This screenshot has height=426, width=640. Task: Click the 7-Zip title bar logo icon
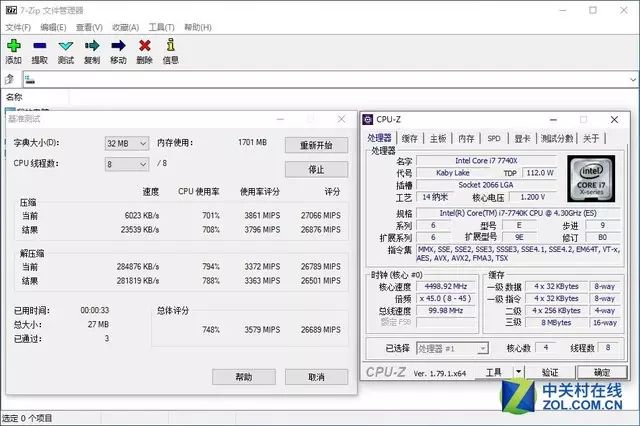11,10
